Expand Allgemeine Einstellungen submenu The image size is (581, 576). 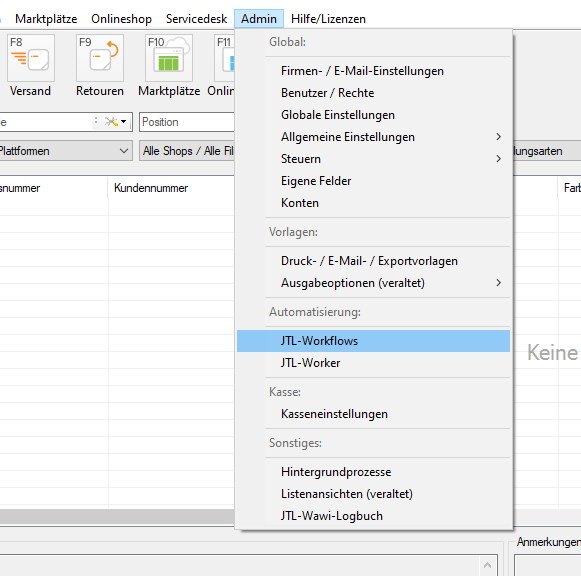click(x=374, y=137)
